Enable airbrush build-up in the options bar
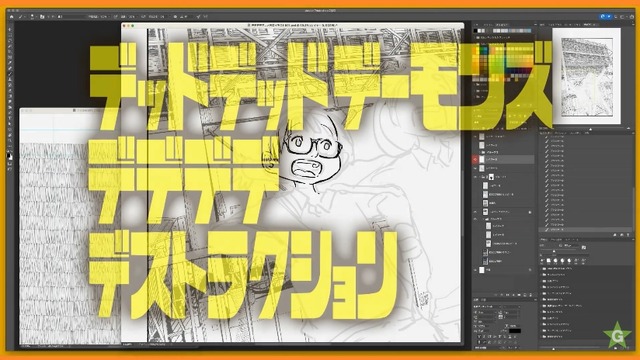640x360 pixels. coord(143,17)
